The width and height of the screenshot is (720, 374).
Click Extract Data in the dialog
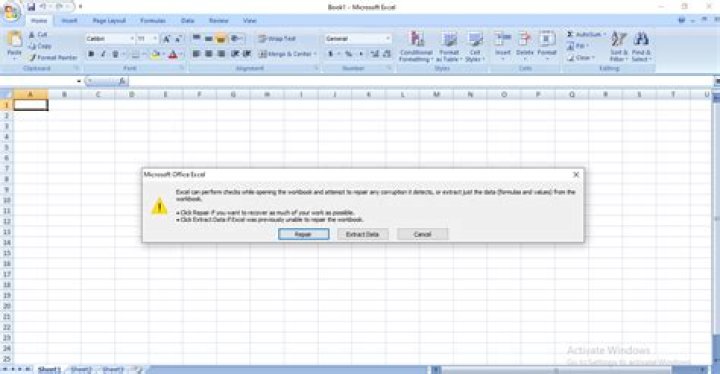363,234
